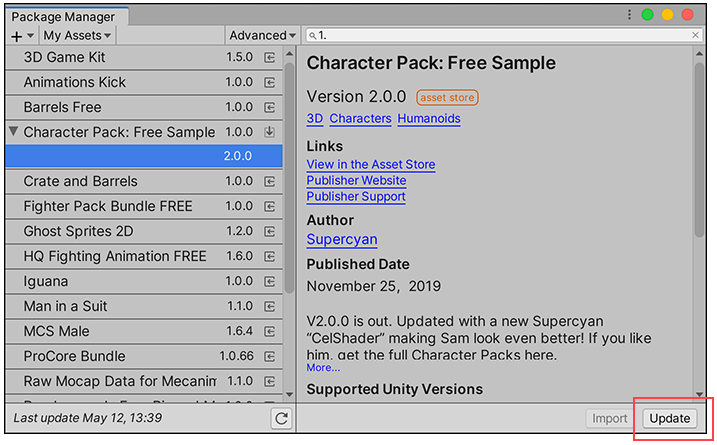Open the three-dot window options menu

(629, 15)
